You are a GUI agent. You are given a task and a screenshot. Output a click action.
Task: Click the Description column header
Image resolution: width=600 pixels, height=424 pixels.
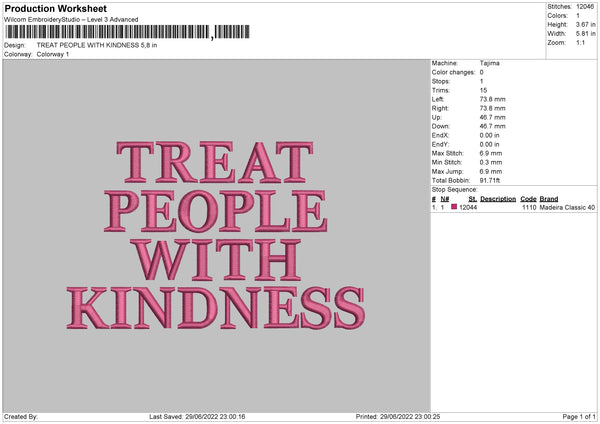(498, 199)
